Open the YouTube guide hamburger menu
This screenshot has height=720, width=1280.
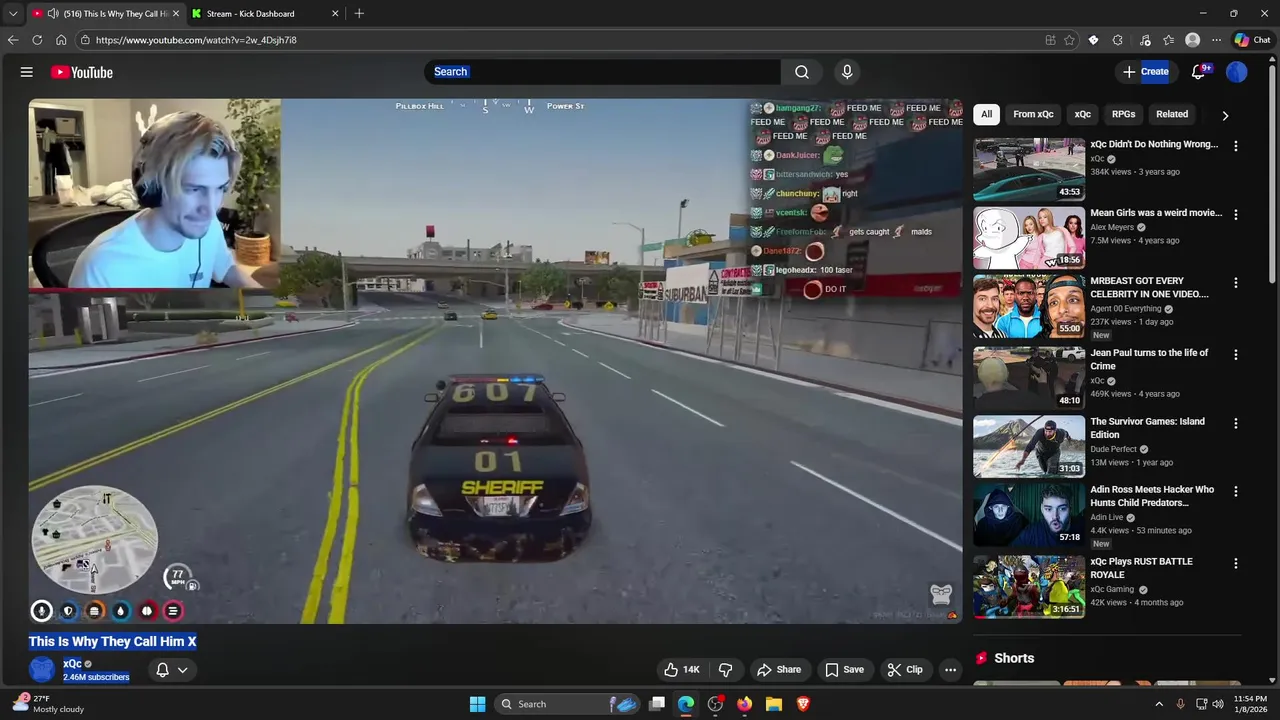pyautogui.click(x=27, y=72)
